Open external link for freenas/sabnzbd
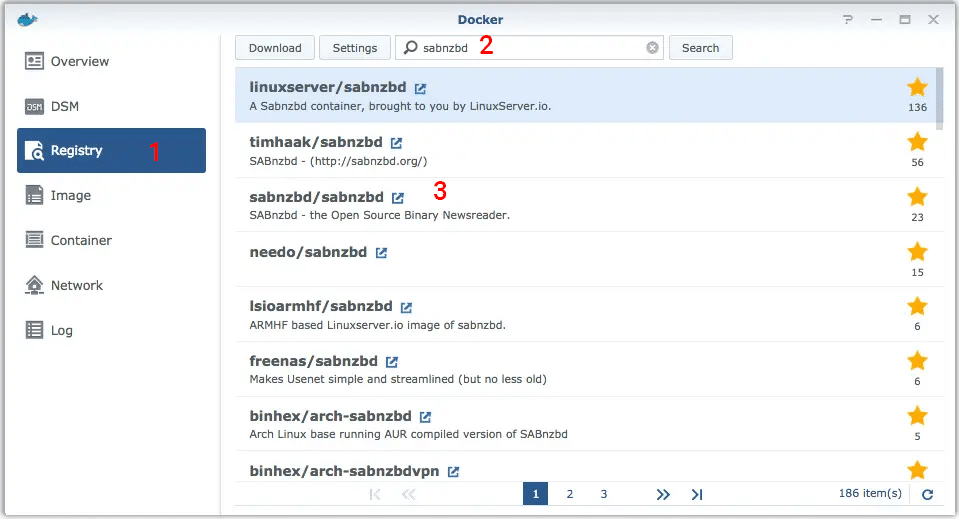 [391, 362]
